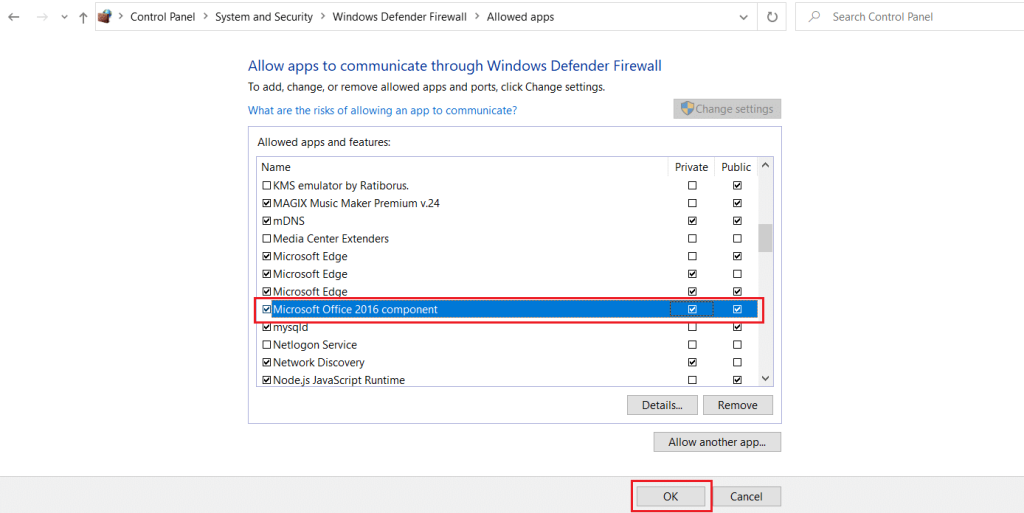1024x513 pixels.
Task: Toggle Public for Node.js JavaScript Runtime
Action: [737, 380]
